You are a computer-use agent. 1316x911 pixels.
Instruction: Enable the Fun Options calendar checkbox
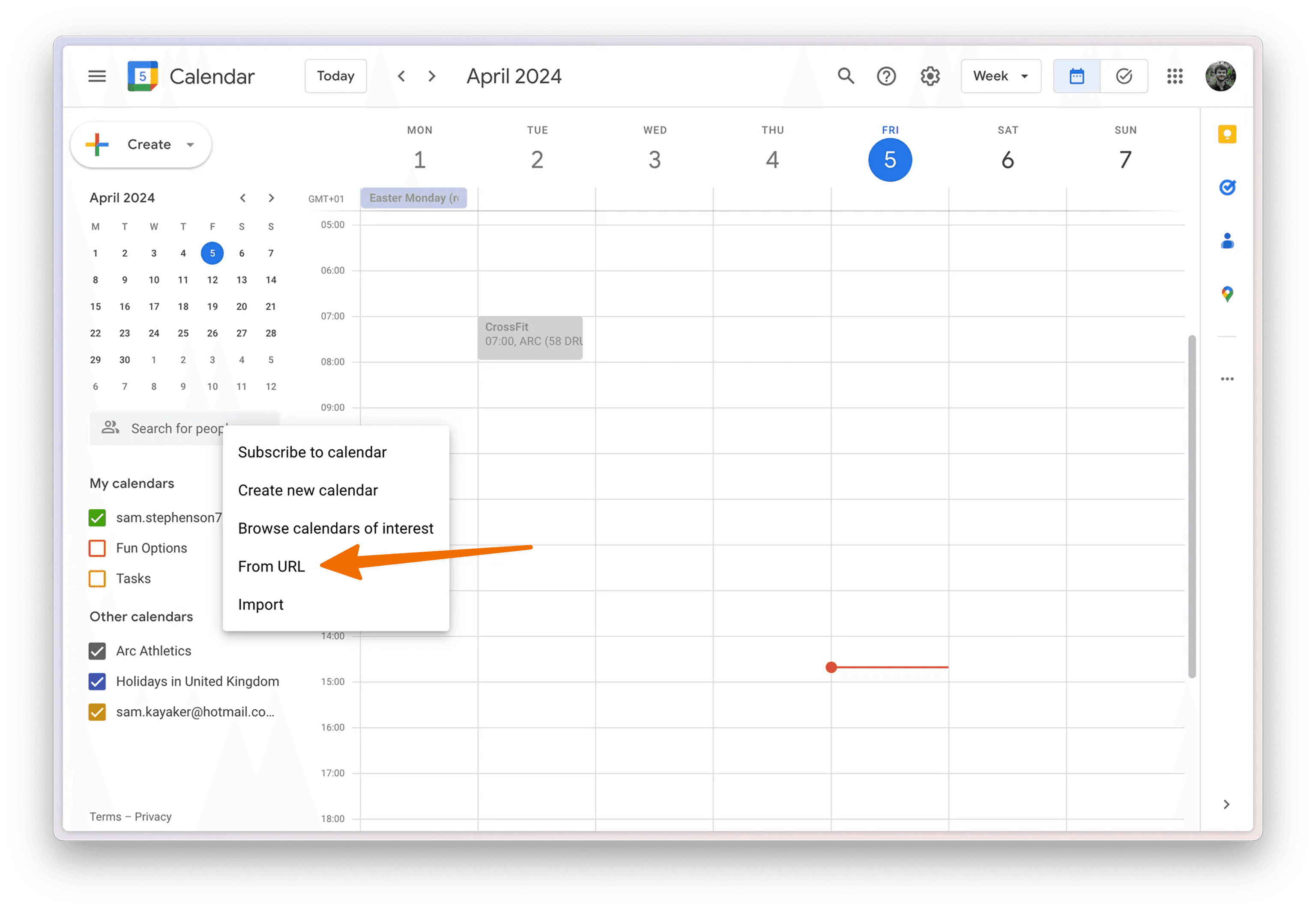[x=97, y=548]
